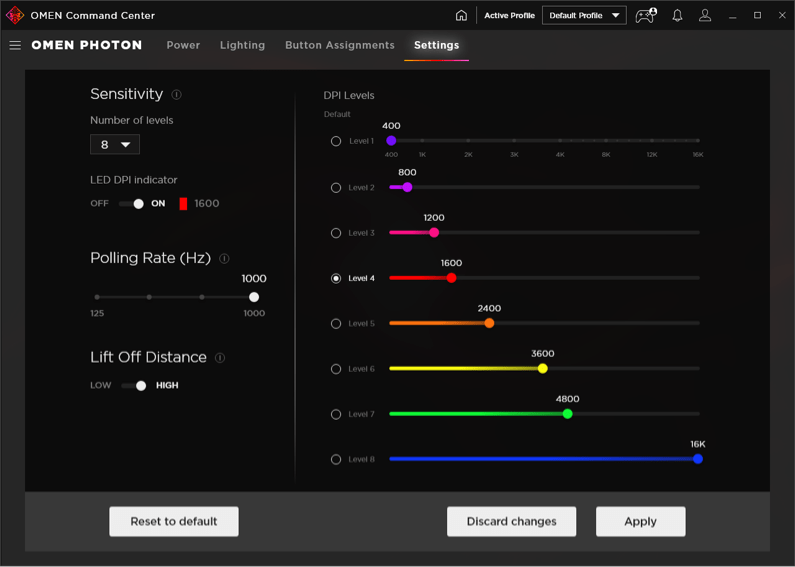Click the Level 4 red slider handle at 1600
795x567 pixels.
[451, 278]
